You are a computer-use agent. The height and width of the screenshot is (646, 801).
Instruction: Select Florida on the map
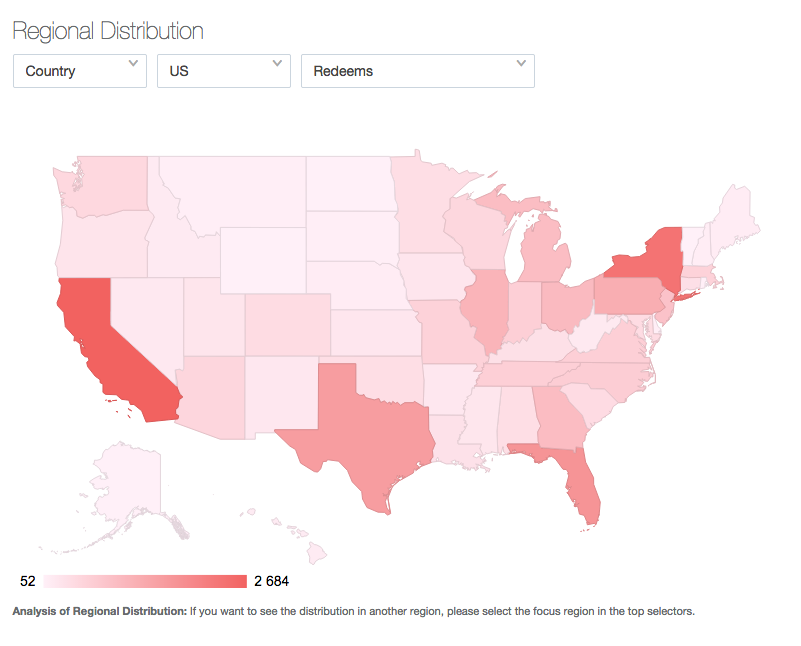[x=582, y=481]
